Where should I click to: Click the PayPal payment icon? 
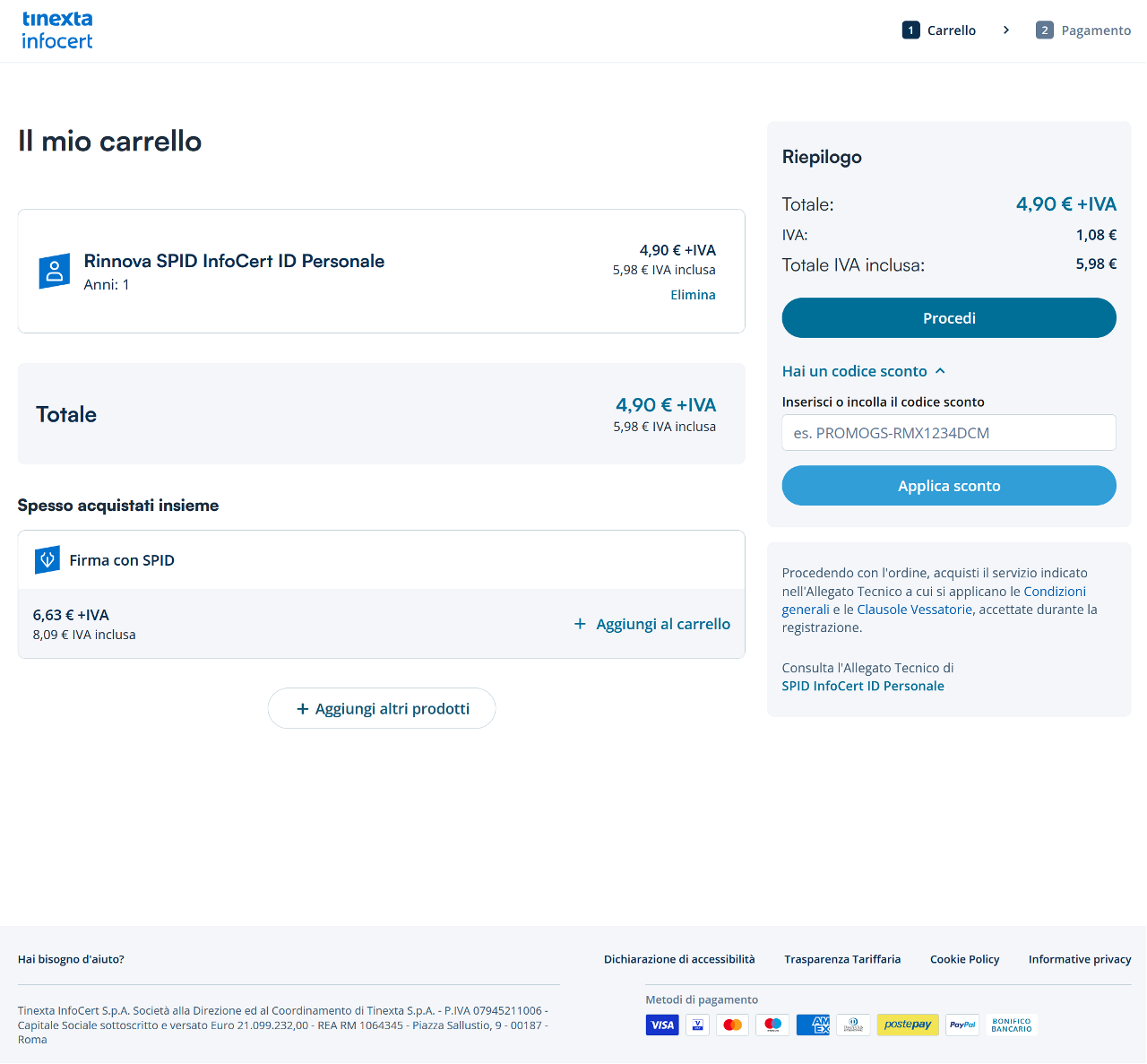tap(962, 1025)
